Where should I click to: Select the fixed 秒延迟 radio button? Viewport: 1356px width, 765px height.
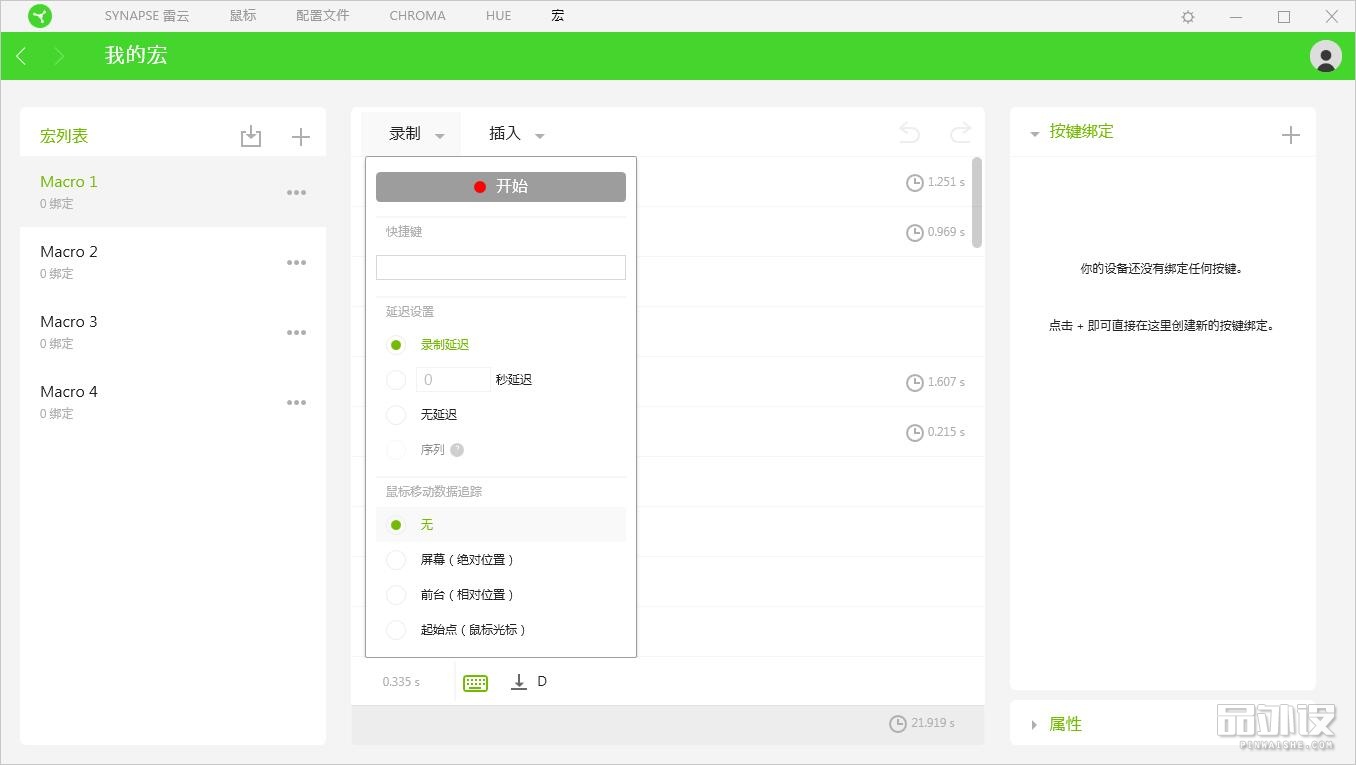coord(396,380)
